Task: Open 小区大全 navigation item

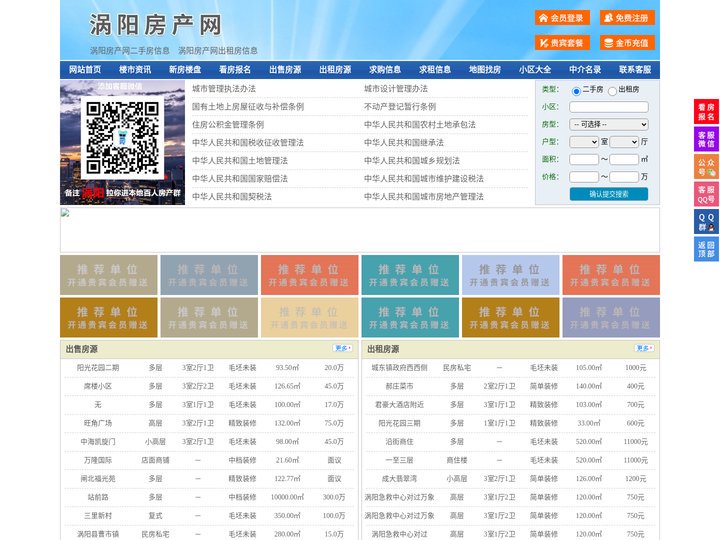Action: 535,70
